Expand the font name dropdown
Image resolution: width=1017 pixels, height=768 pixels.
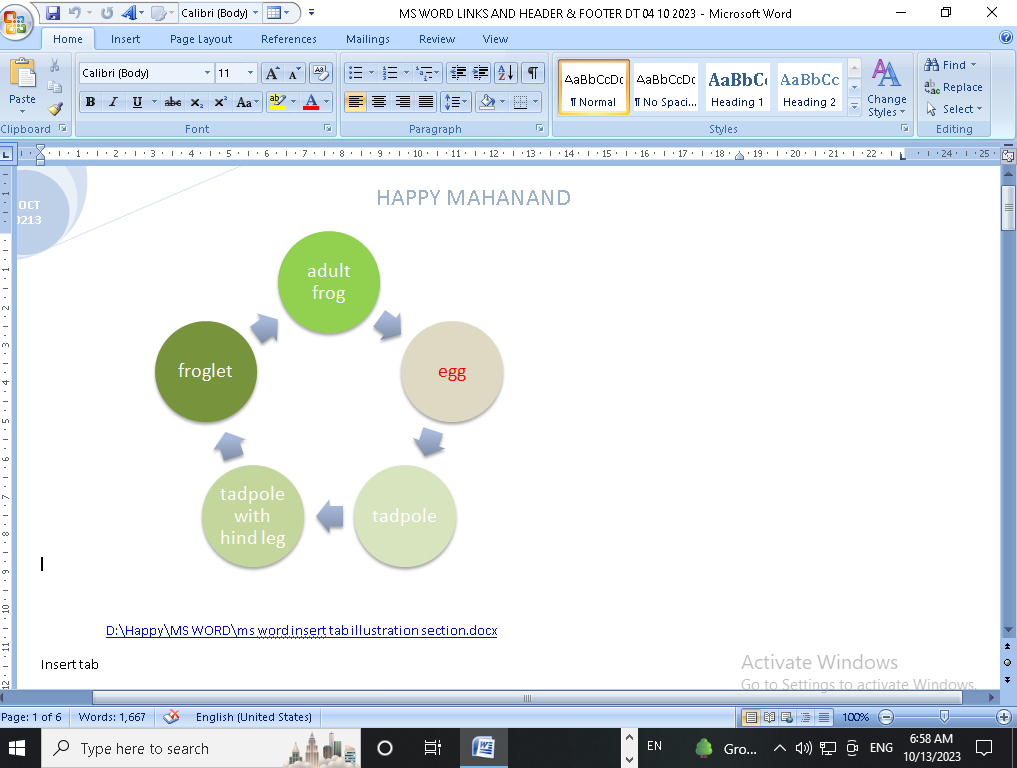[x=207, y=73]
